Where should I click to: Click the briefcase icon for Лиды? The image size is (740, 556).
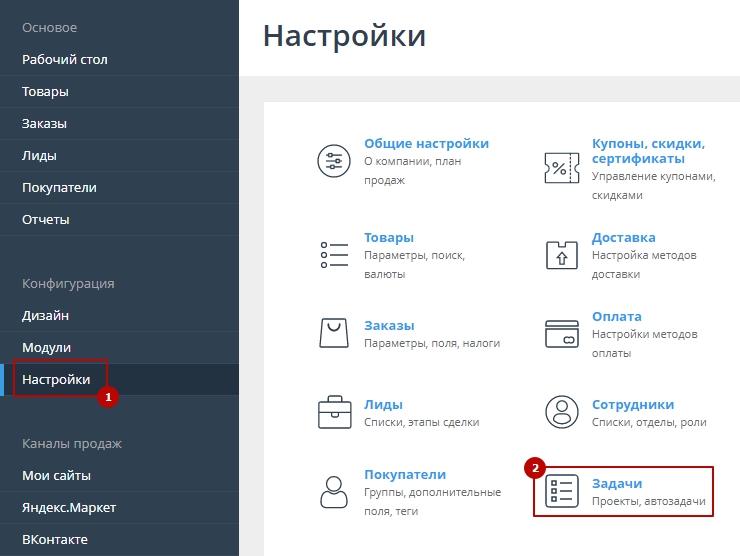pyautogui.click(x=333, y=411)
